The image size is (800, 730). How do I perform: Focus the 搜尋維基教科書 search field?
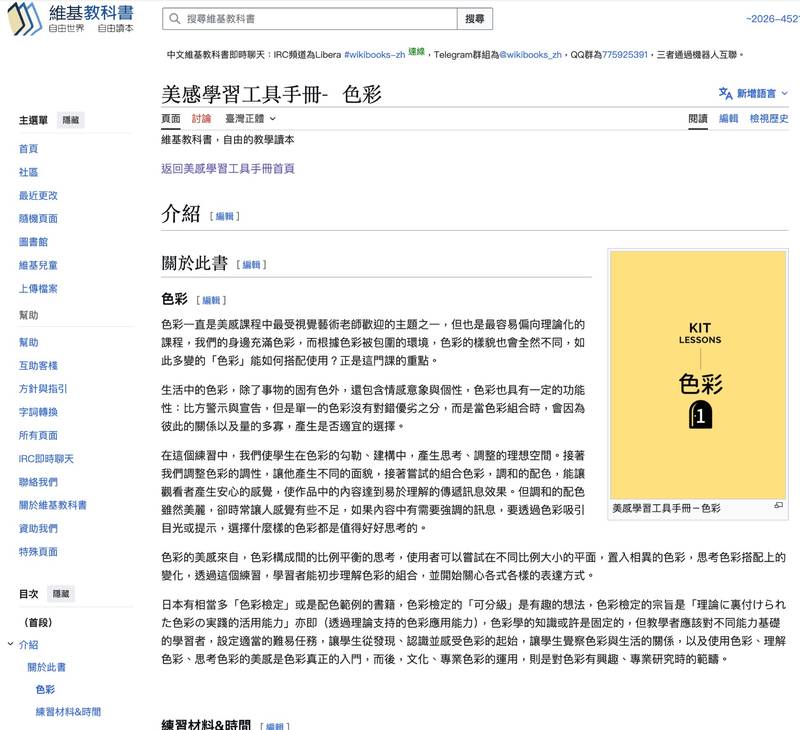click(x=310, y=19)
